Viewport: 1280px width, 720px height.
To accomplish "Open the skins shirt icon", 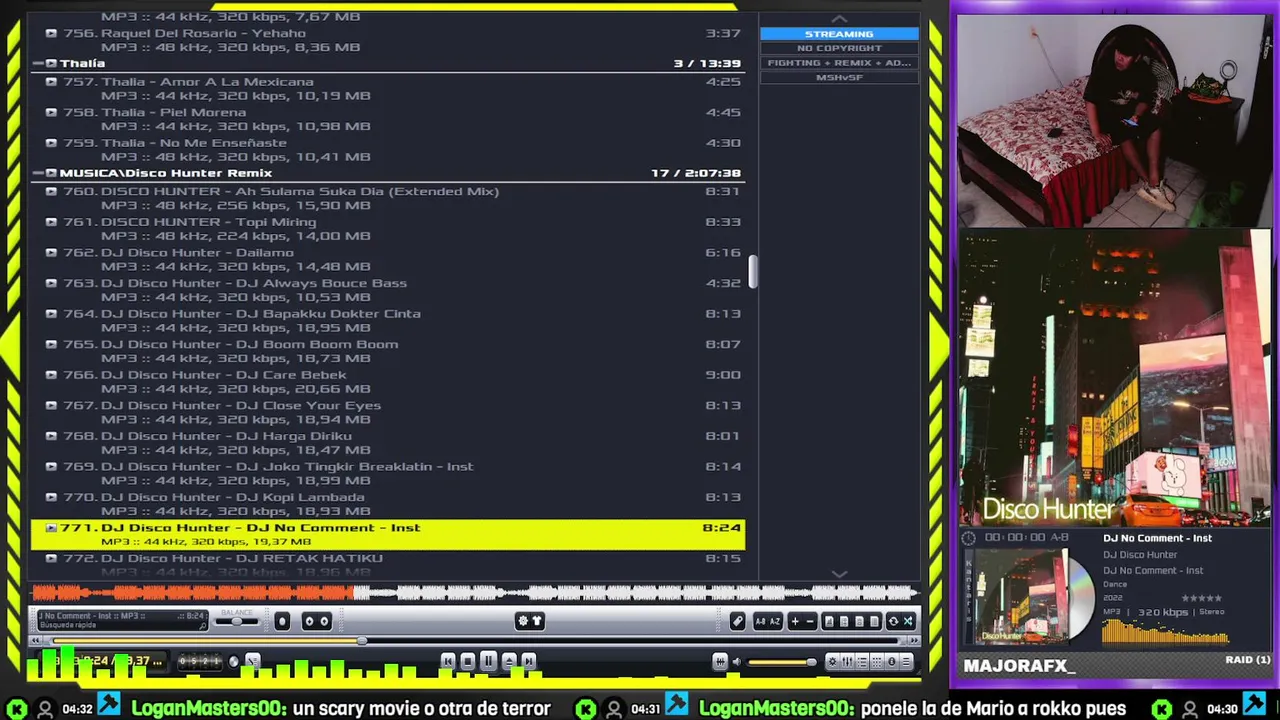I will (x=537, y=621).
